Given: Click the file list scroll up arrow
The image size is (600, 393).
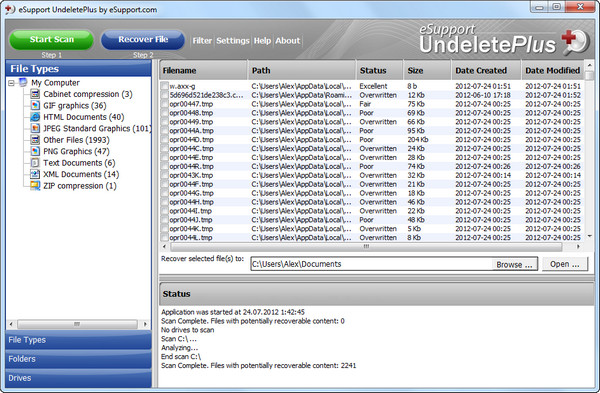Looking at the screenshot, I should click(590, 65).
